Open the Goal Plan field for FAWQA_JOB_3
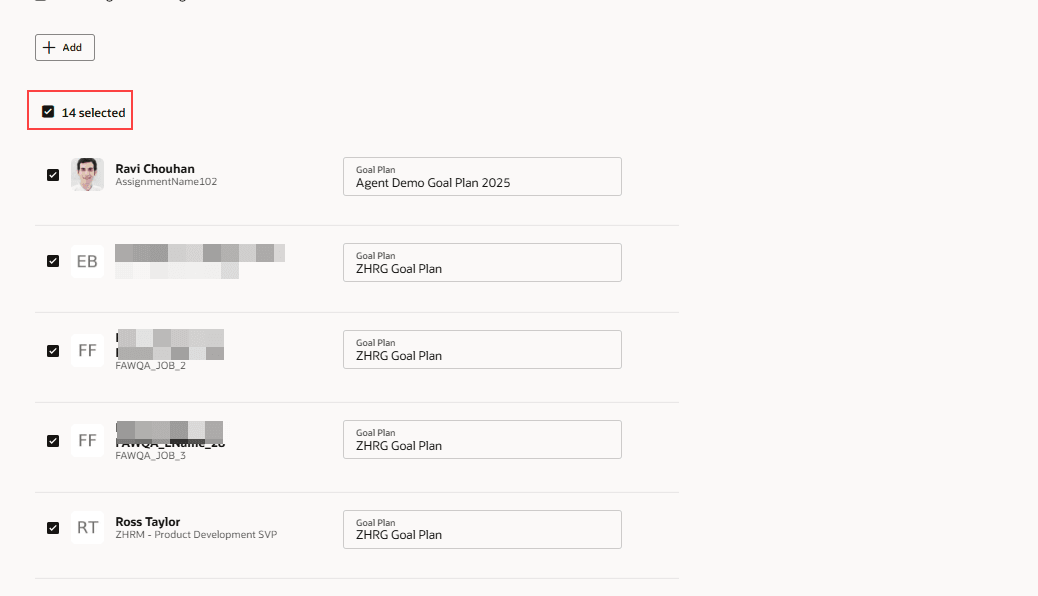 [x=482, y=439]
